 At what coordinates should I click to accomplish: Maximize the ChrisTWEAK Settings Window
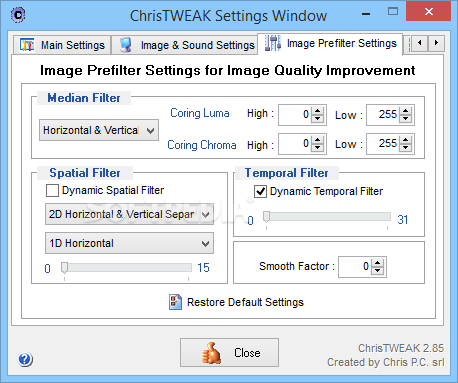(x=393, y=12)
